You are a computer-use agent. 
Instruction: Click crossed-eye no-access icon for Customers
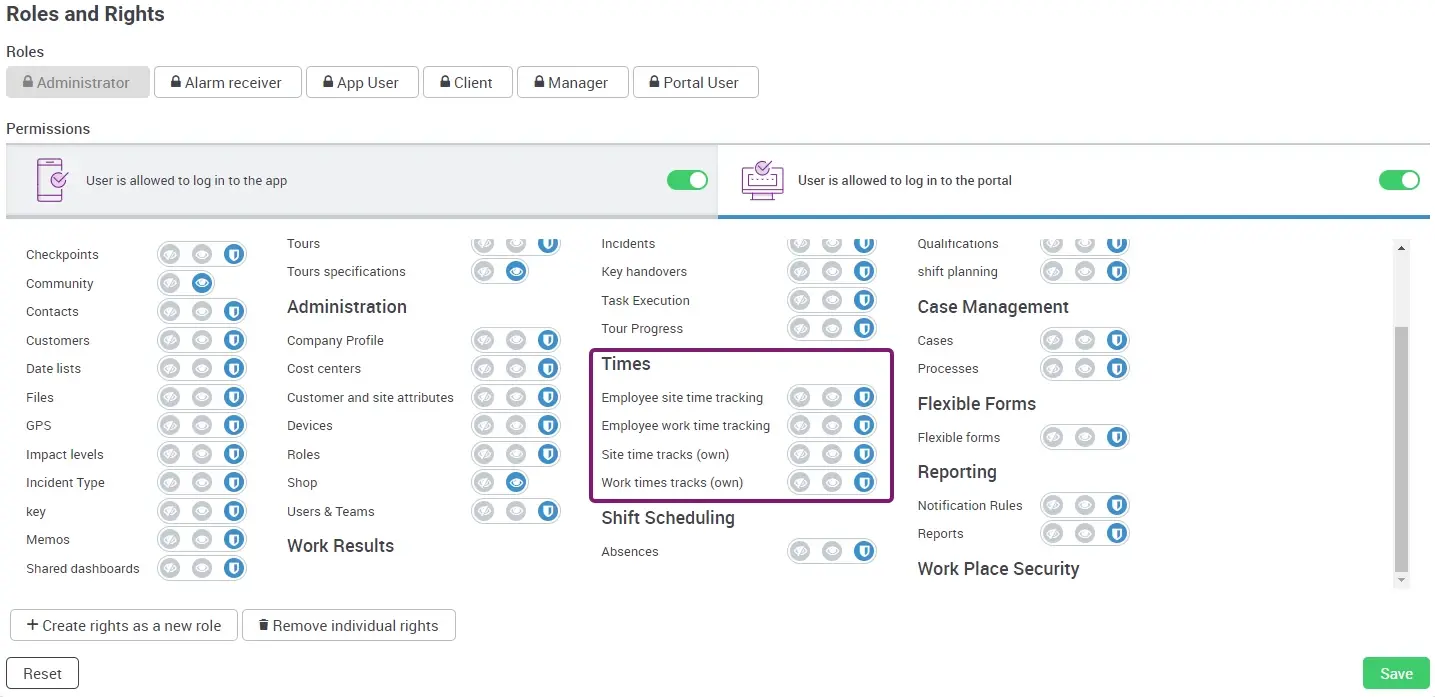point(171,340)
